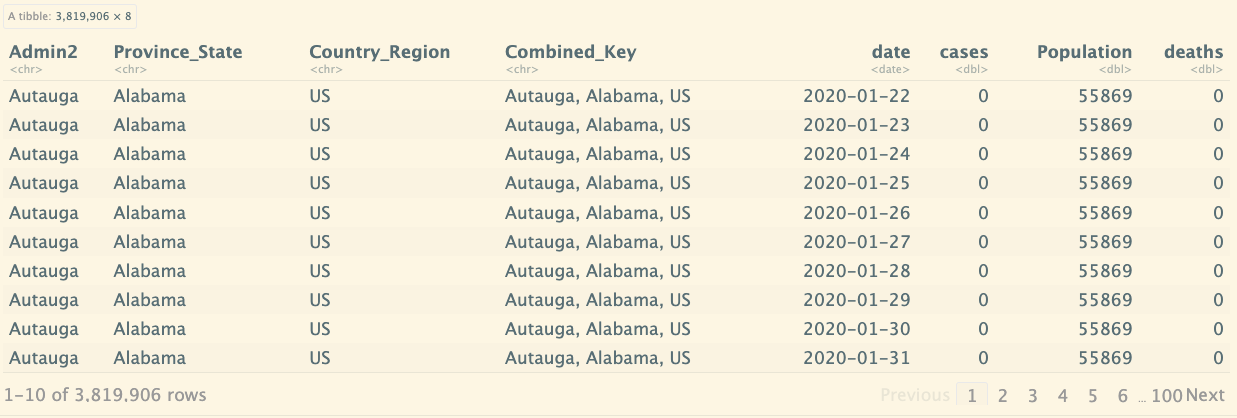Click the cases column header
This screenshot has height=418, width=1237.
pos(964,52)
